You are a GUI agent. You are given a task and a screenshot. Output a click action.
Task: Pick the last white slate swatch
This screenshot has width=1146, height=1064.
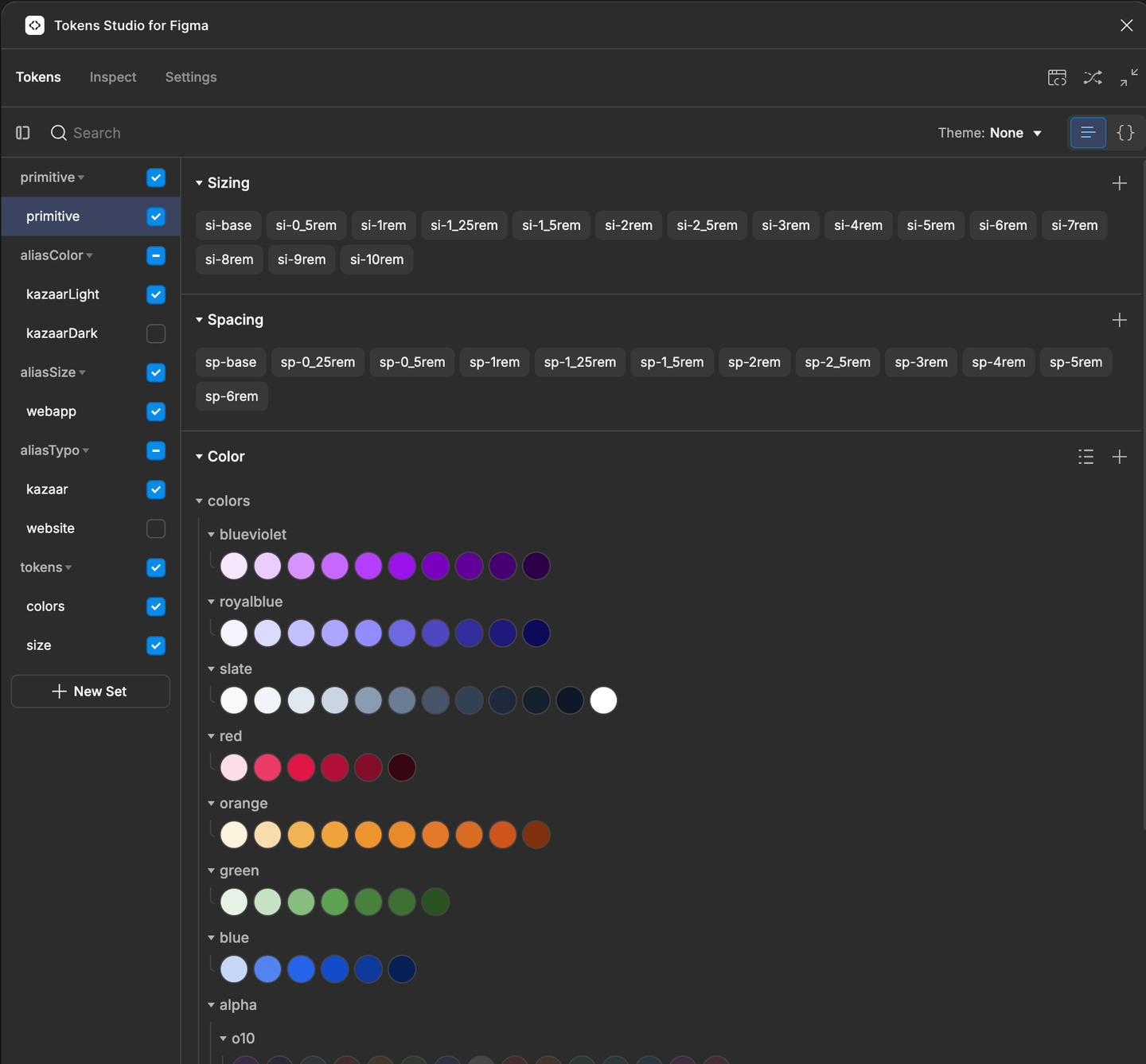pyautogui.click(x=603, y=700)
